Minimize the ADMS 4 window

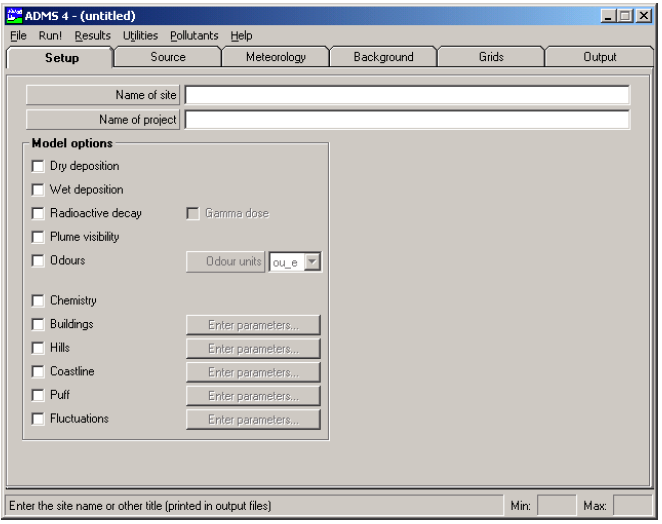(x=608, y=16)
